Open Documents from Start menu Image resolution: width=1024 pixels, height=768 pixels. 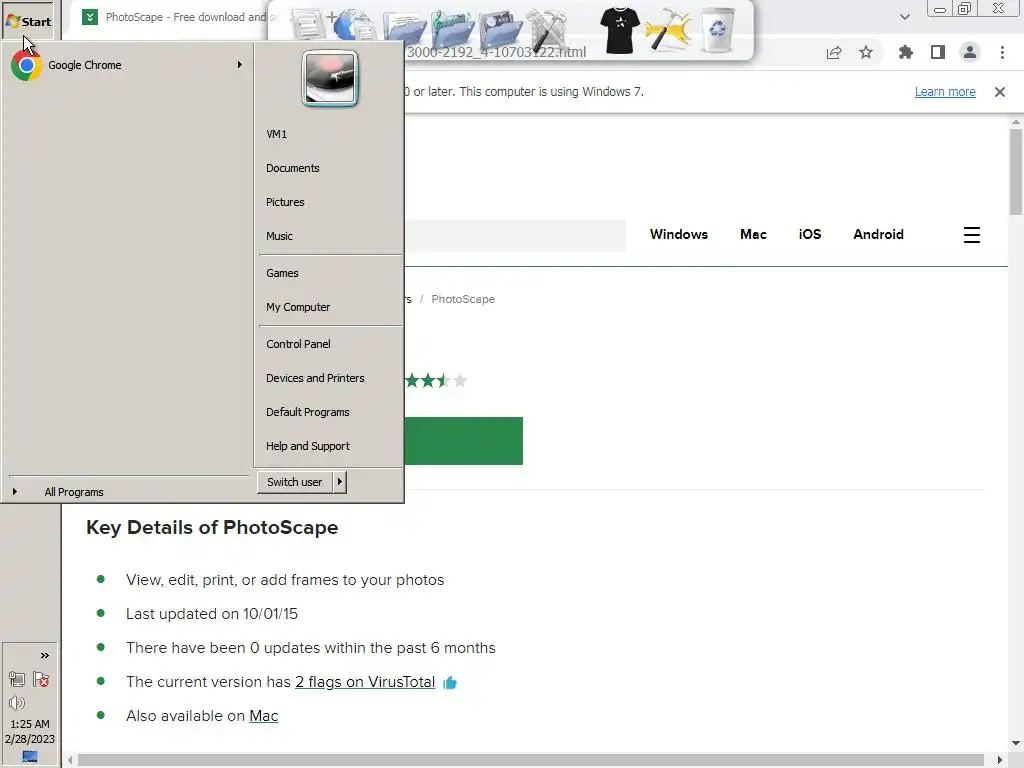point(293,168)
